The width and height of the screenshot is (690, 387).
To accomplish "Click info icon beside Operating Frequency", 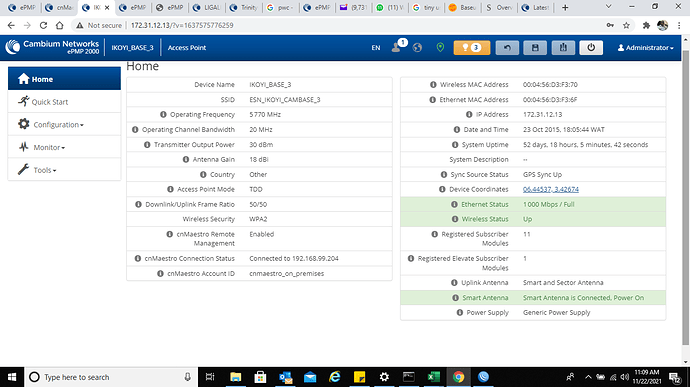I will pyautogui.click(x=163, y=114).
